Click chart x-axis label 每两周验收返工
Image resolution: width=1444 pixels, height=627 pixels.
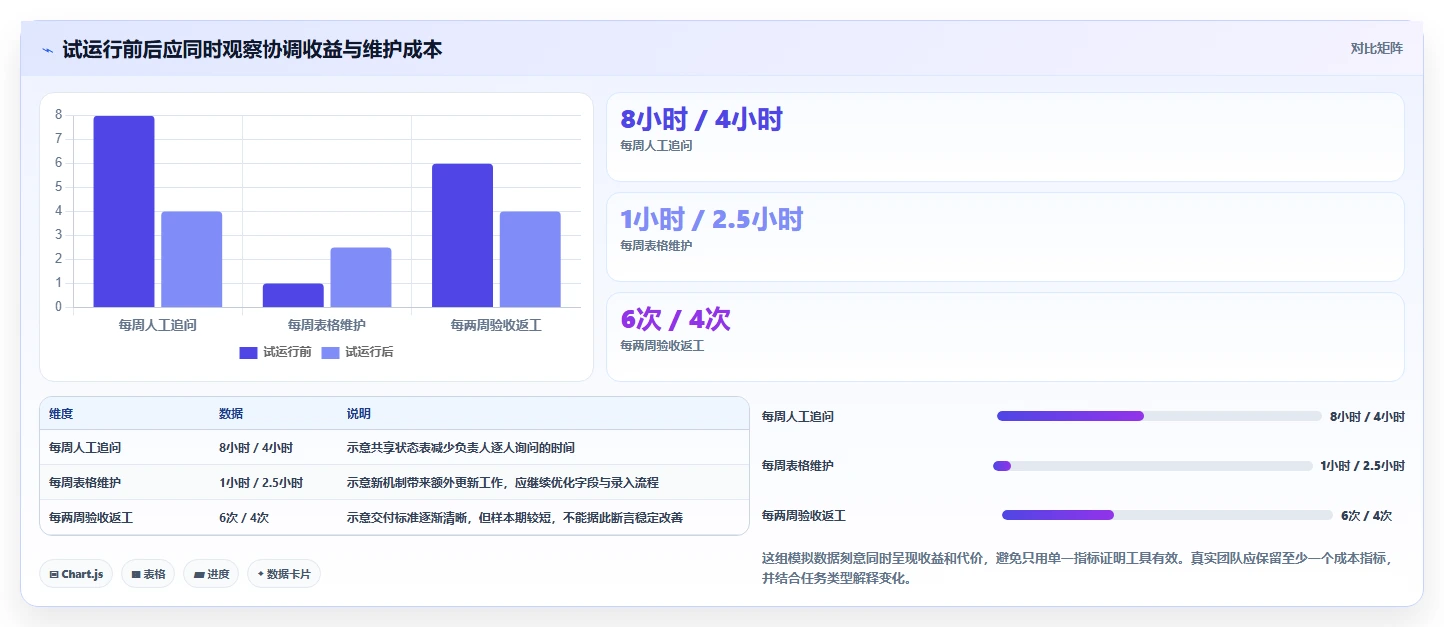coord(496,325)
